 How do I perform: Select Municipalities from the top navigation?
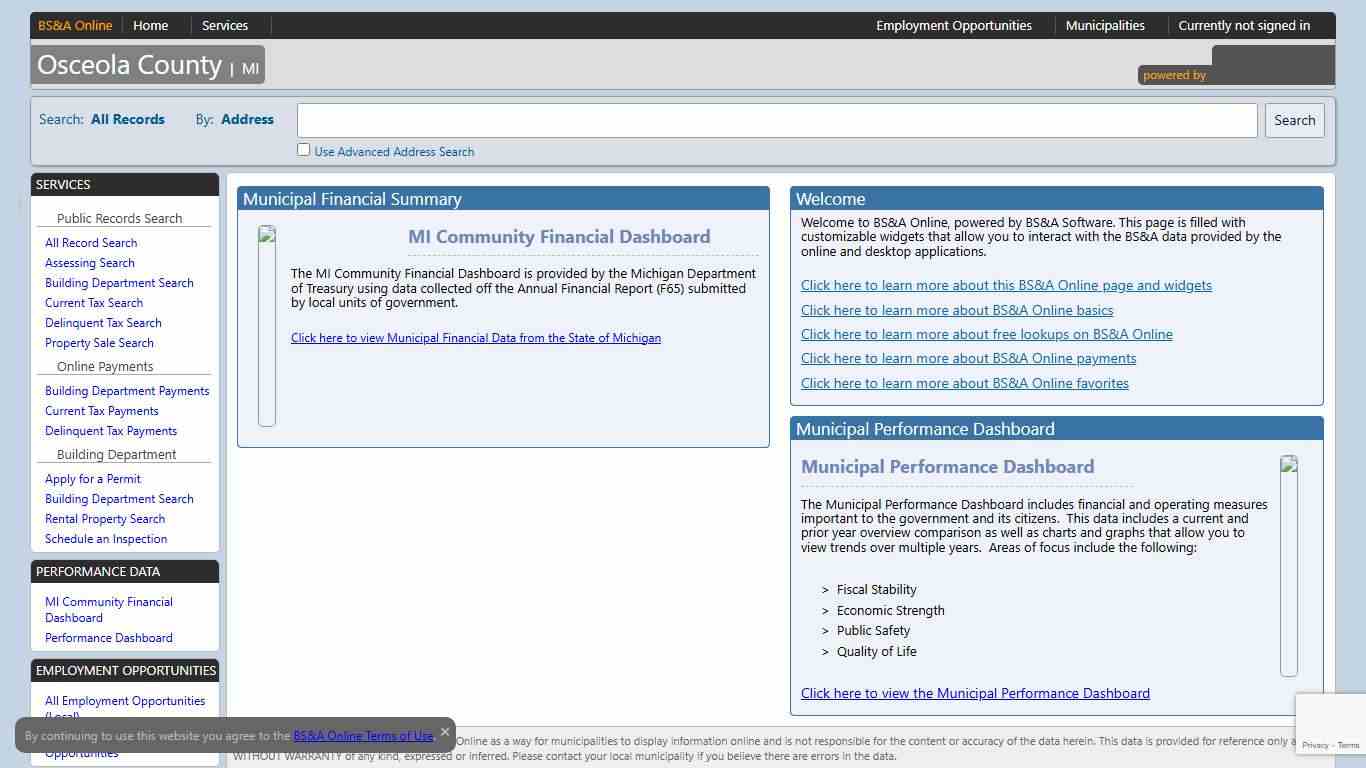point(1104,25)
